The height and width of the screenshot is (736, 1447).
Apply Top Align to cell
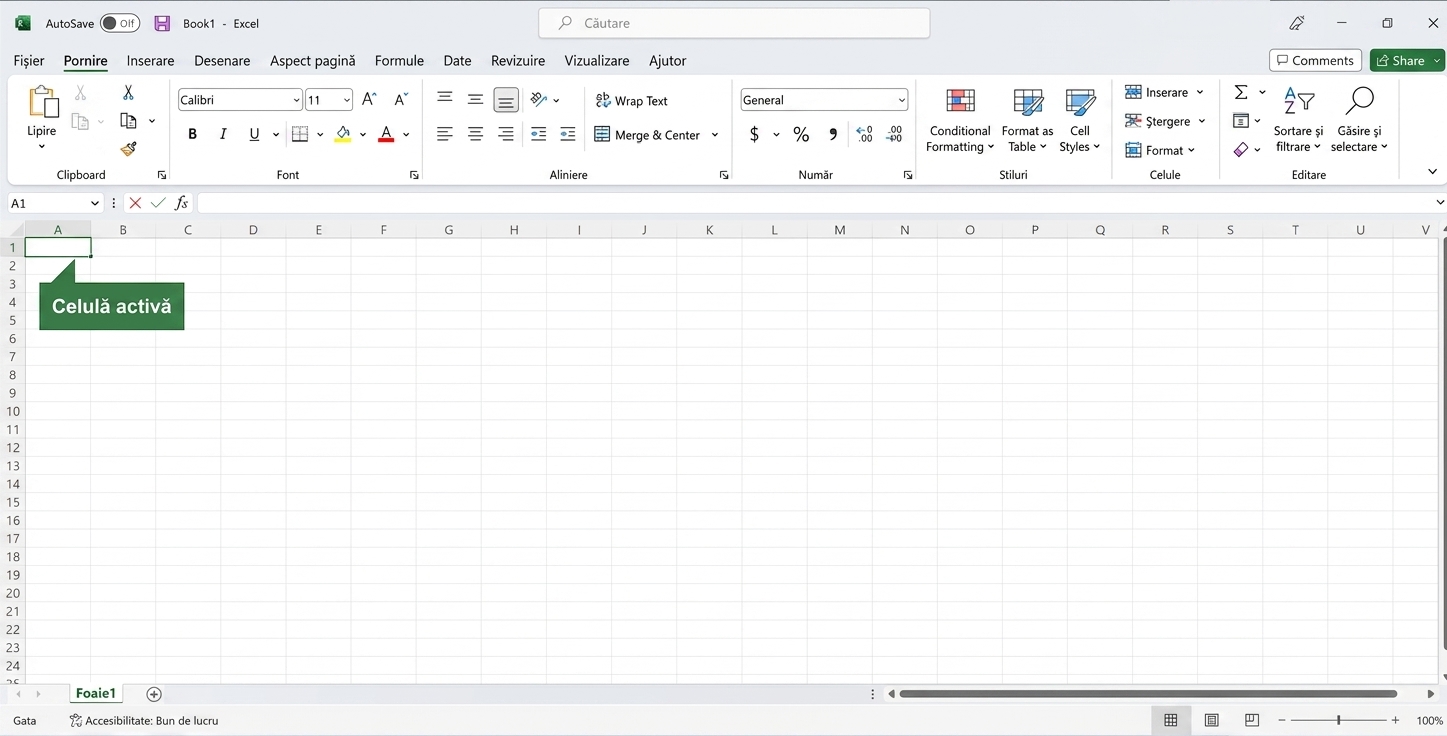445,98
